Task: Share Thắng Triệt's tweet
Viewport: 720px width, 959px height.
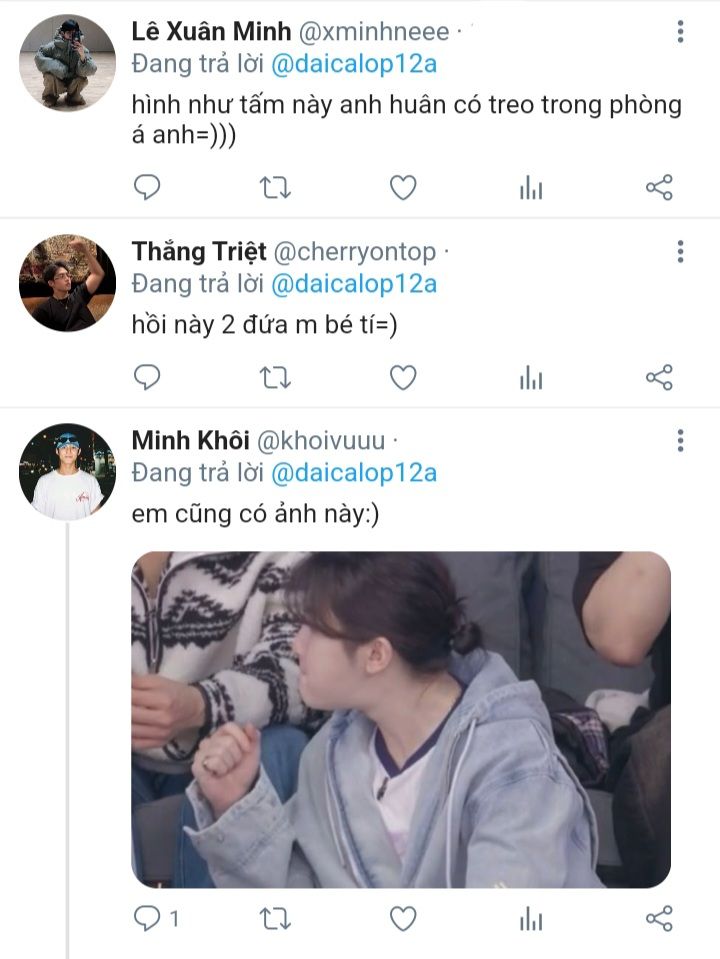Action: (x=659, y=377)
